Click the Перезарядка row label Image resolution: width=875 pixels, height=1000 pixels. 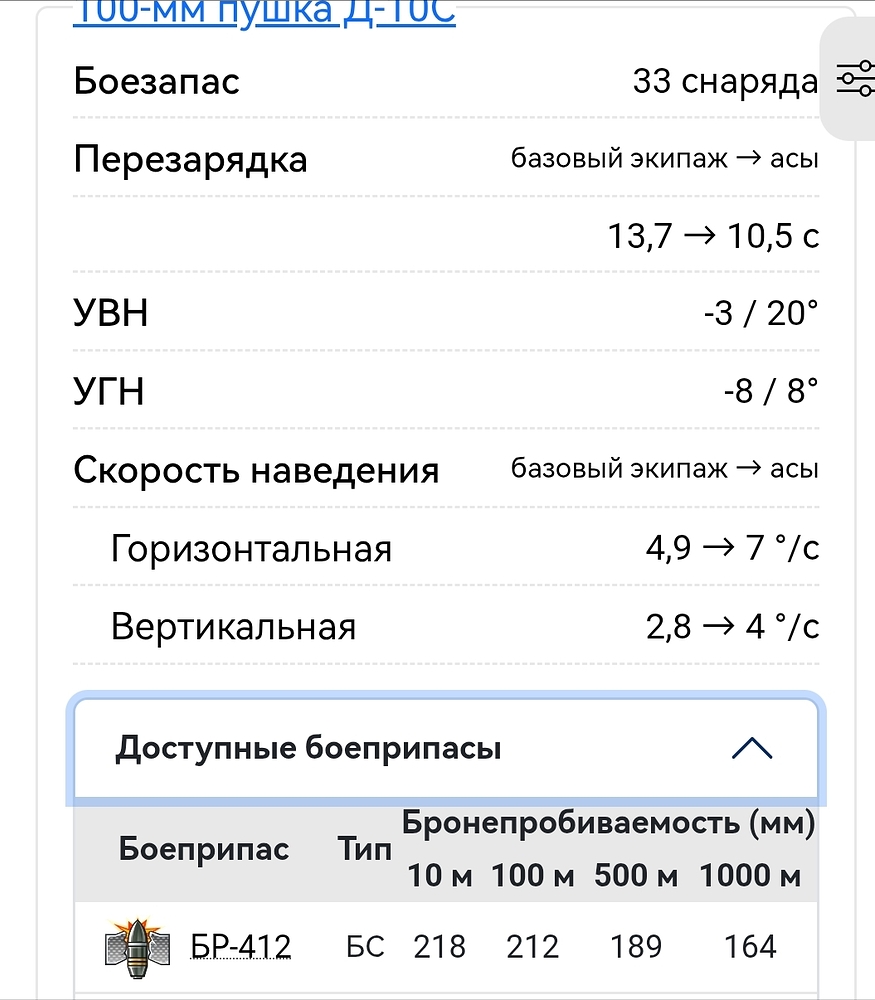pos(190,159)
